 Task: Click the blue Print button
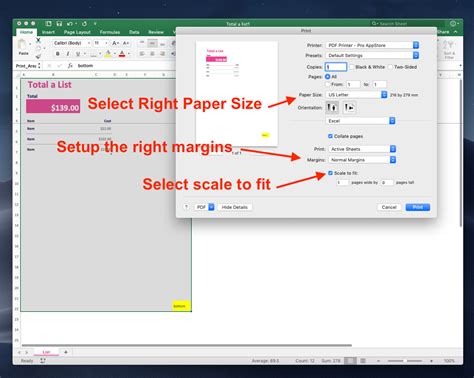(418, 207)
